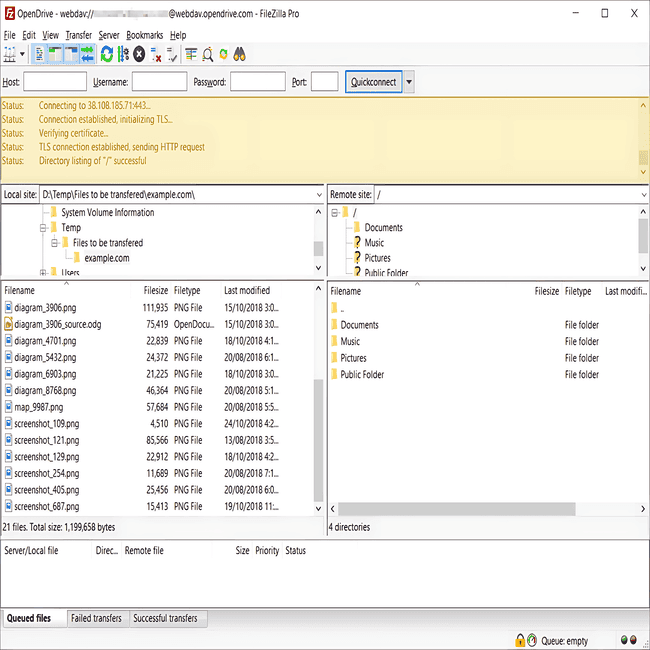Screen dimensions: 650x650
Task: Reconnect to the last server
Action: point(172,54)
